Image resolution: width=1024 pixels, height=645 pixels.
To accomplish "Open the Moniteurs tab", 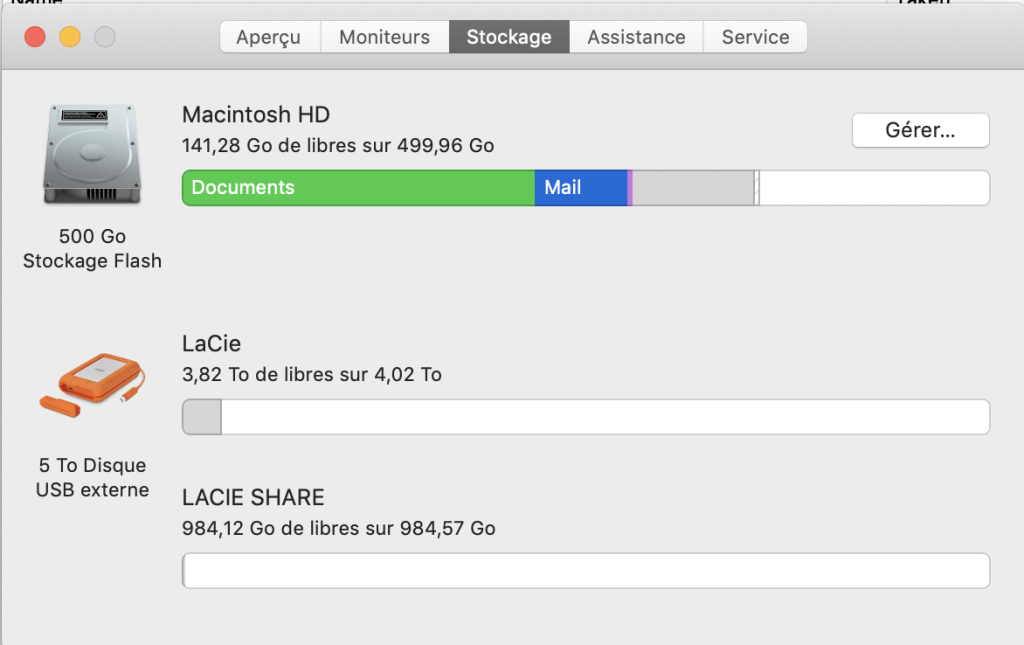I will click(x=384, y=37).
